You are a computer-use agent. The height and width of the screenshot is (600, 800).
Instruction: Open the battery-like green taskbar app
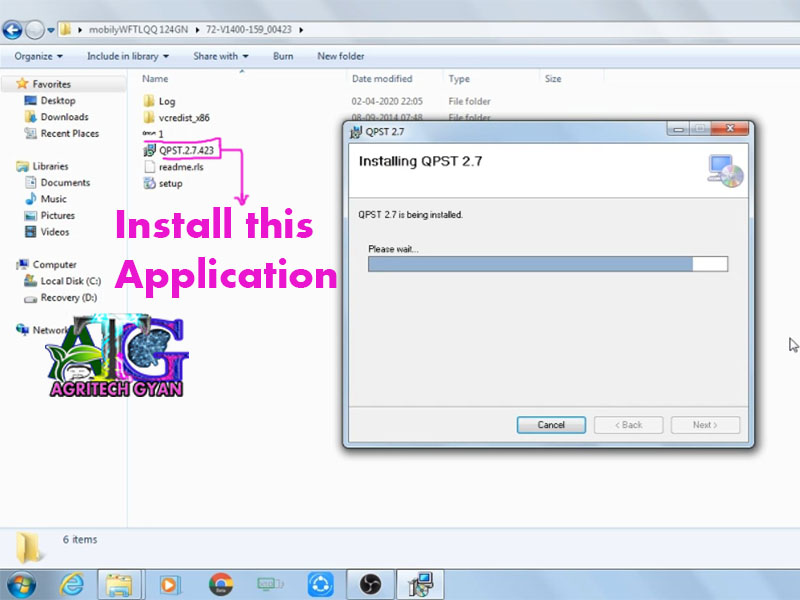tap(270, 584)
